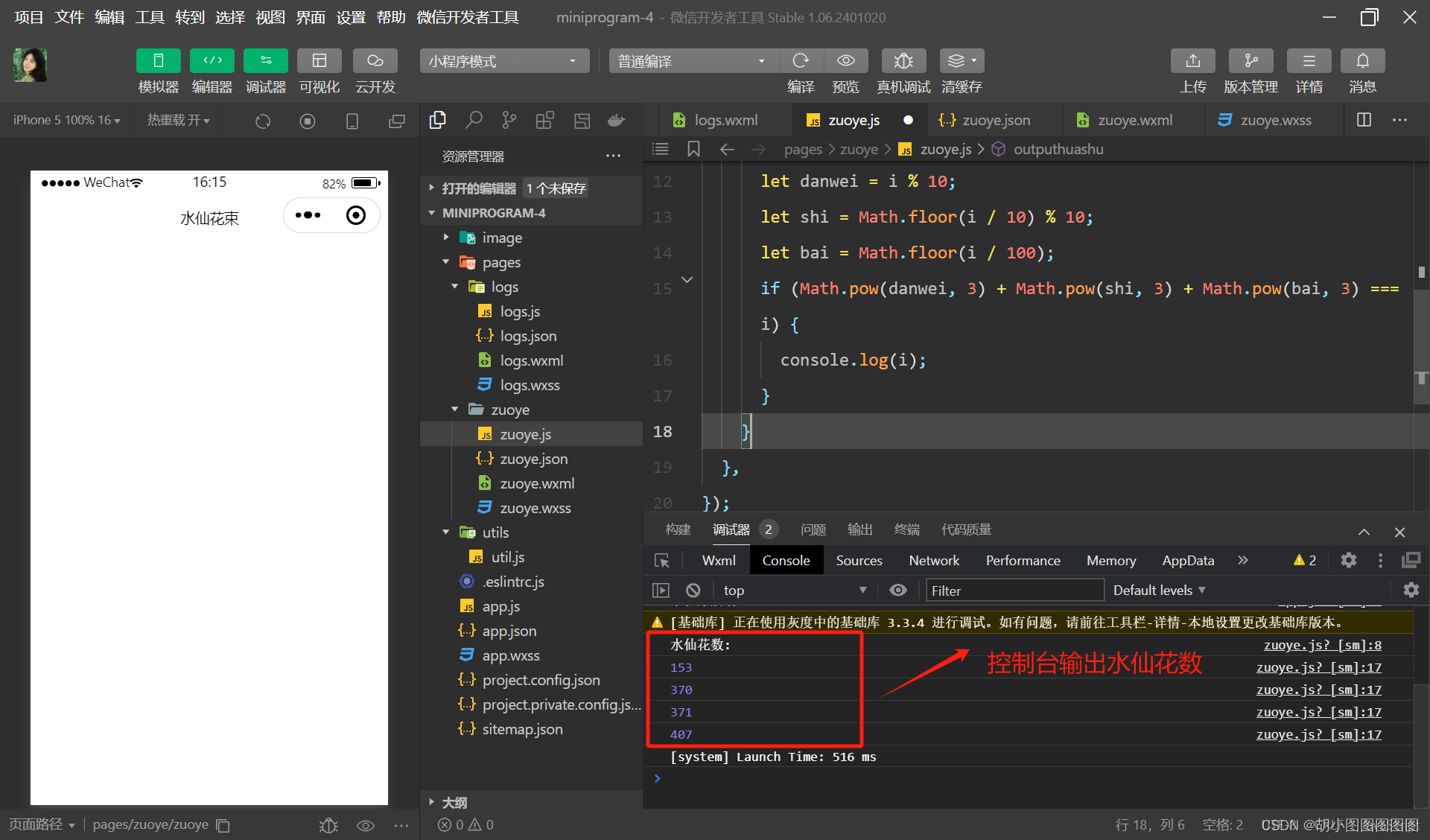Open the version management (版本管理) icon

1251,61
